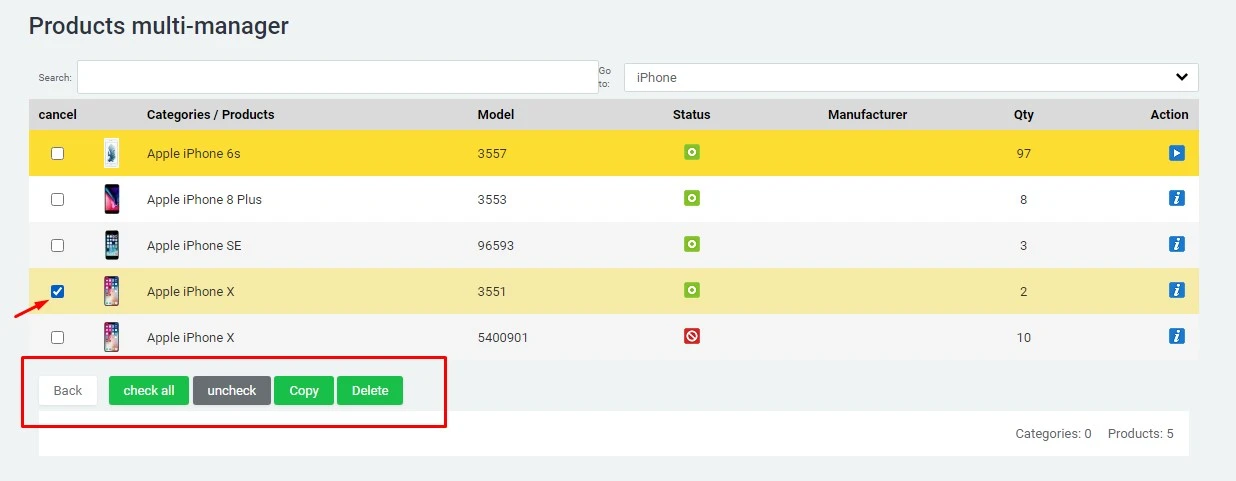Click Apple iPhone 6s product thumbnail

click(112, 153)
